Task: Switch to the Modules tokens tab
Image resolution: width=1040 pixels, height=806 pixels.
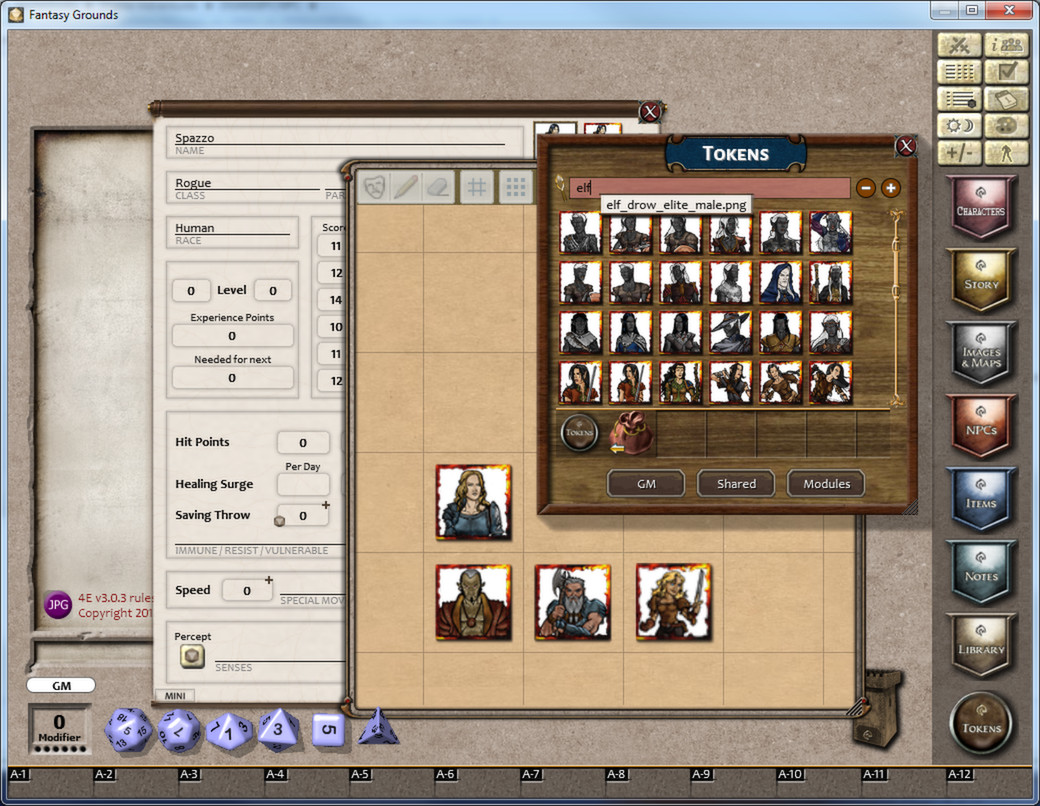Action: click(826, 483)
